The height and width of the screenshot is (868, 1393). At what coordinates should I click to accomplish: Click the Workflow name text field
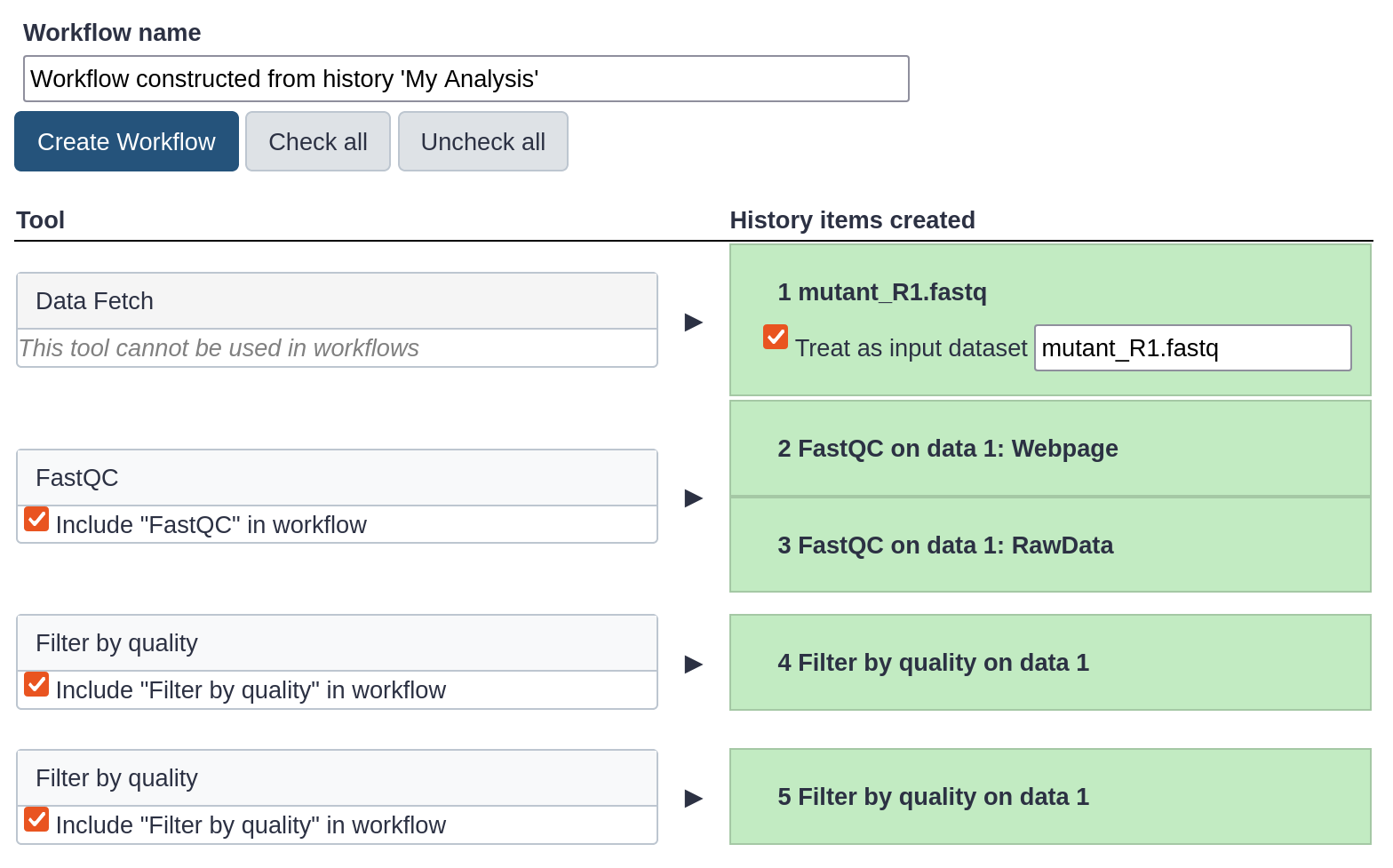coord(466,79)
